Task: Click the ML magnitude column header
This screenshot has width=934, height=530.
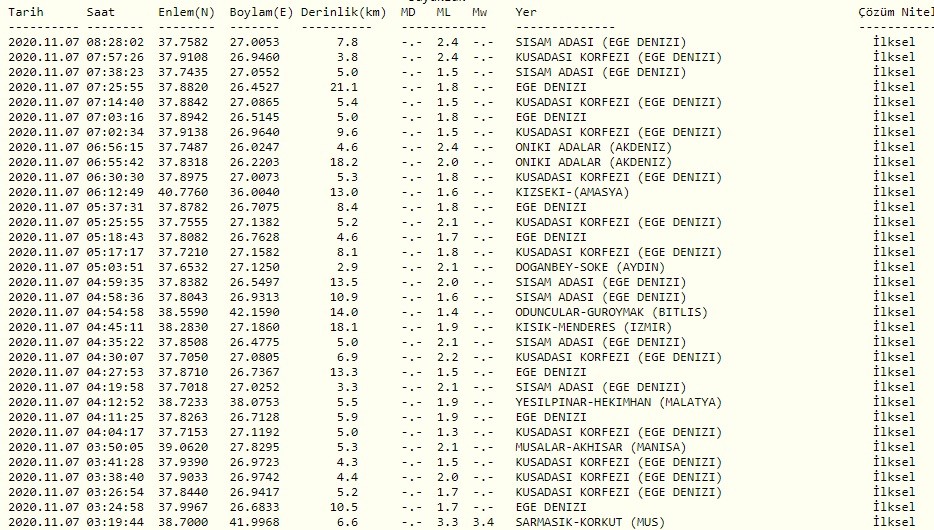Action: [x=445, y=11]
